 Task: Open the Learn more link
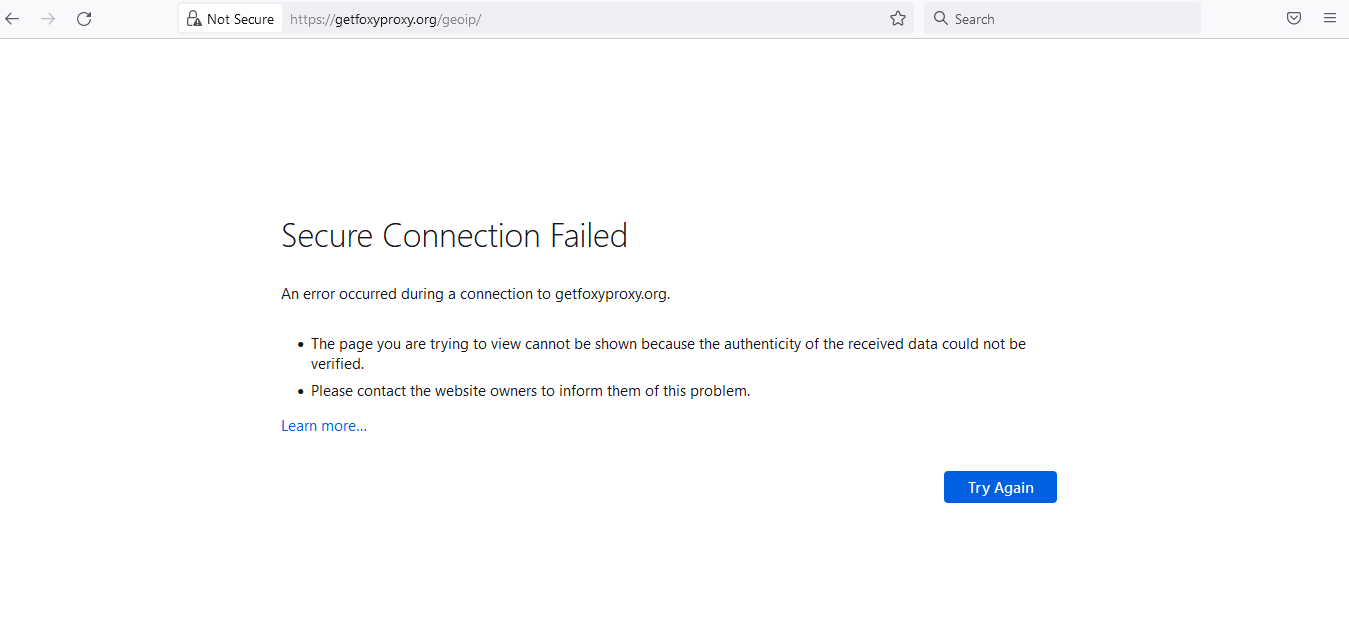tap(323, 425)
